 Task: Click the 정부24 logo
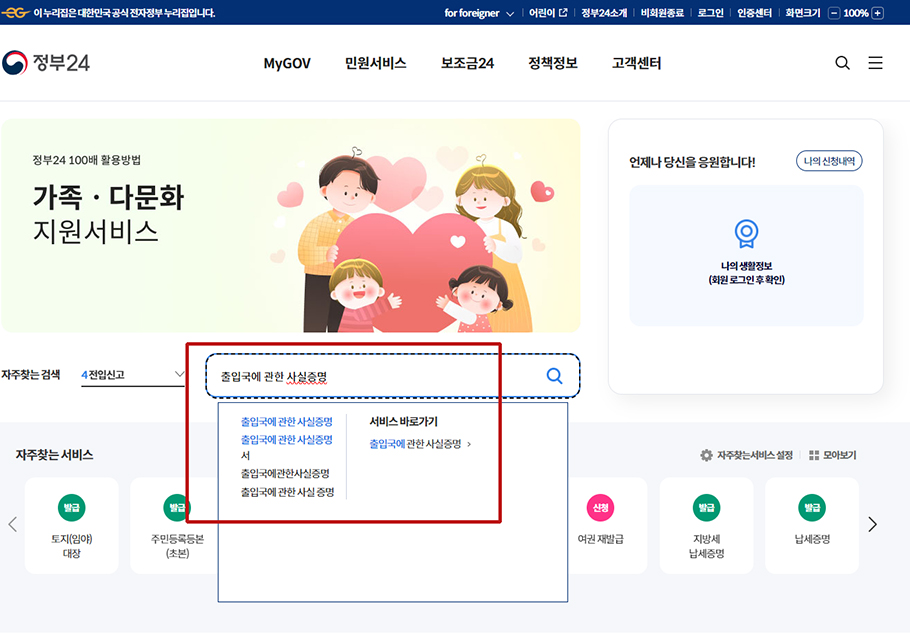46,63
